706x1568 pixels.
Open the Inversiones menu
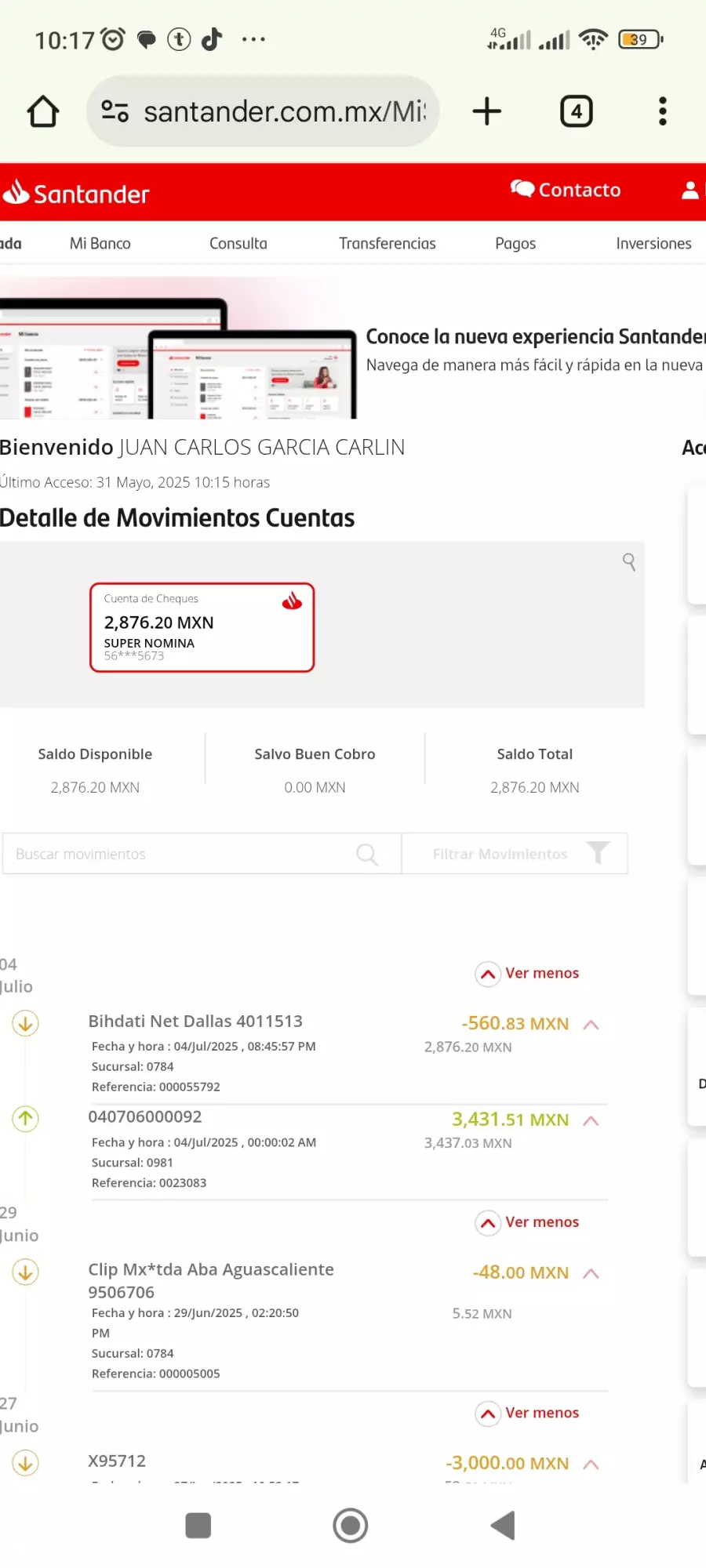pos(653,243)
